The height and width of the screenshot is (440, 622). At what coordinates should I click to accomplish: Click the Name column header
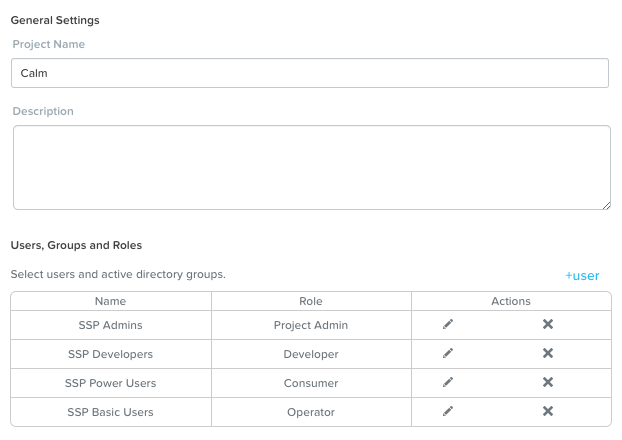111,301
